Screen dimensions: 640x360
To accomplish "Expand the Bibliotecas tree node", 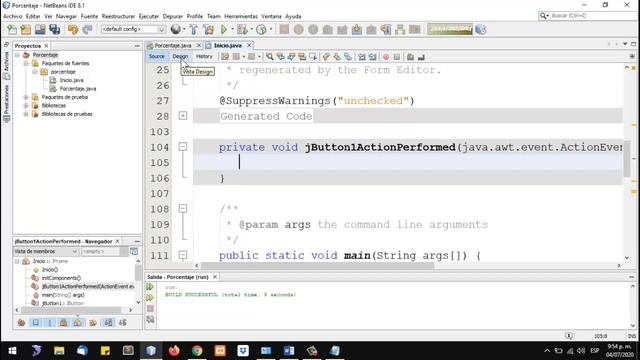I will [x=26, y=105].
